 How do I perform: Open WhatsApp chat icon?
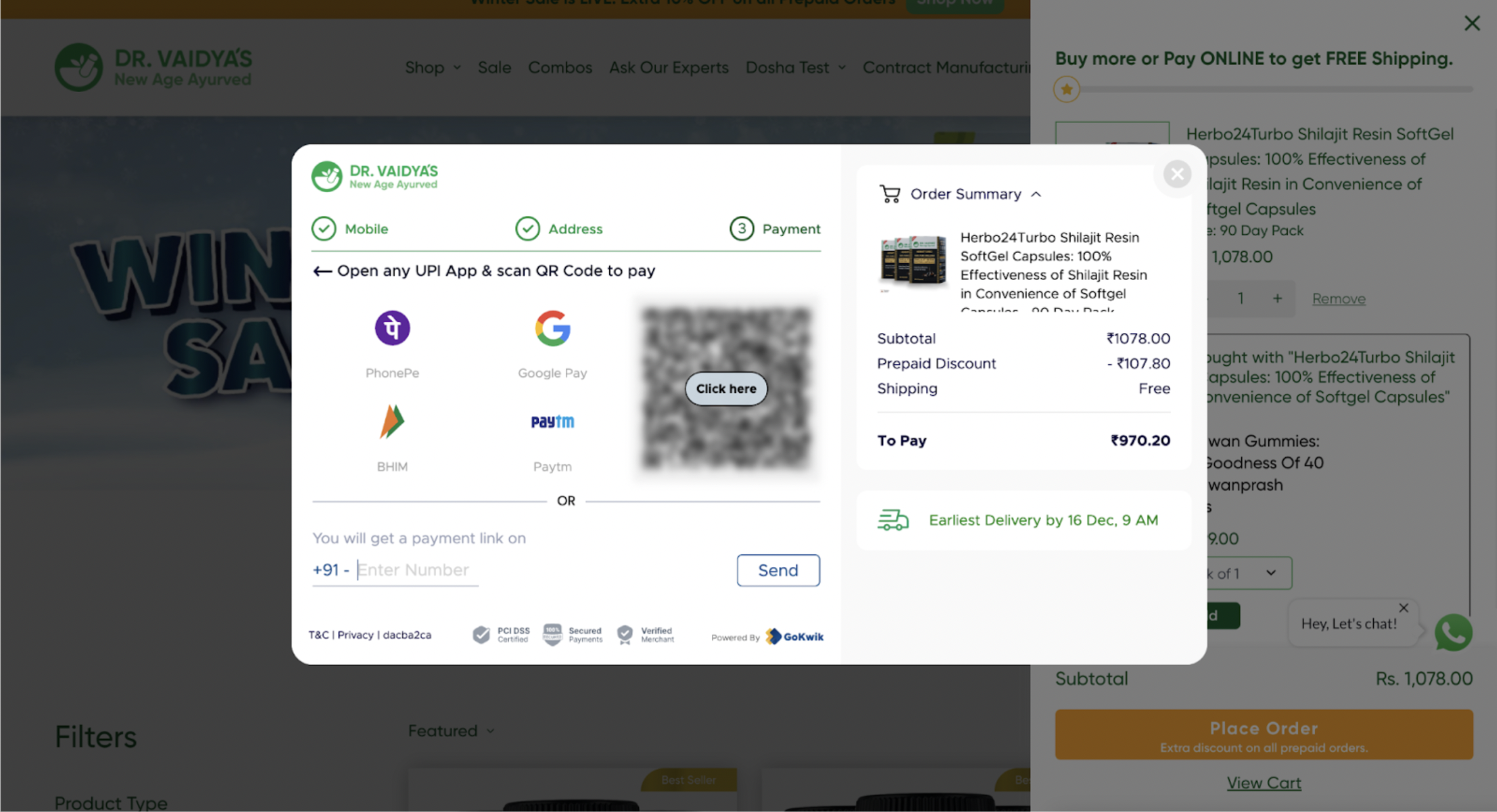(x=1453, y=633)
